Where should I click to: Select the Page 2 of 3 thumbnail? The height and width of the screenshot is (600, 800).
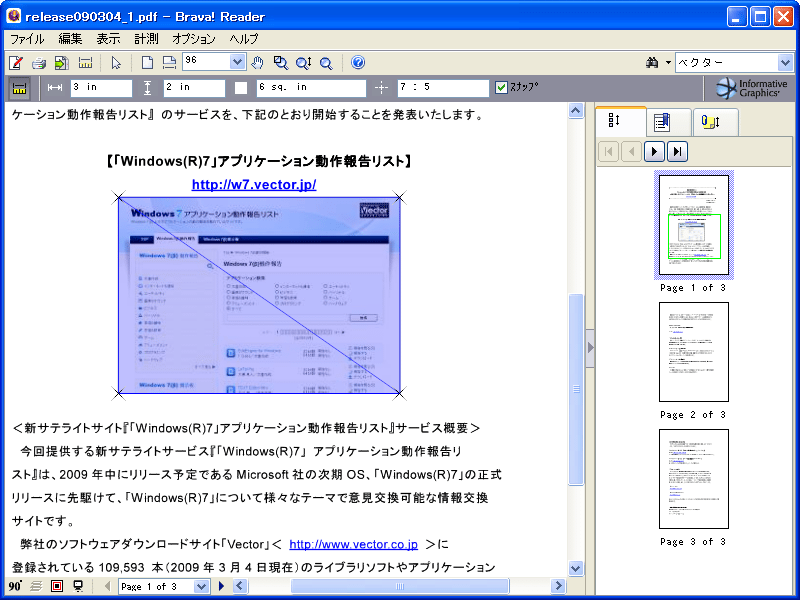pos(694,352)
